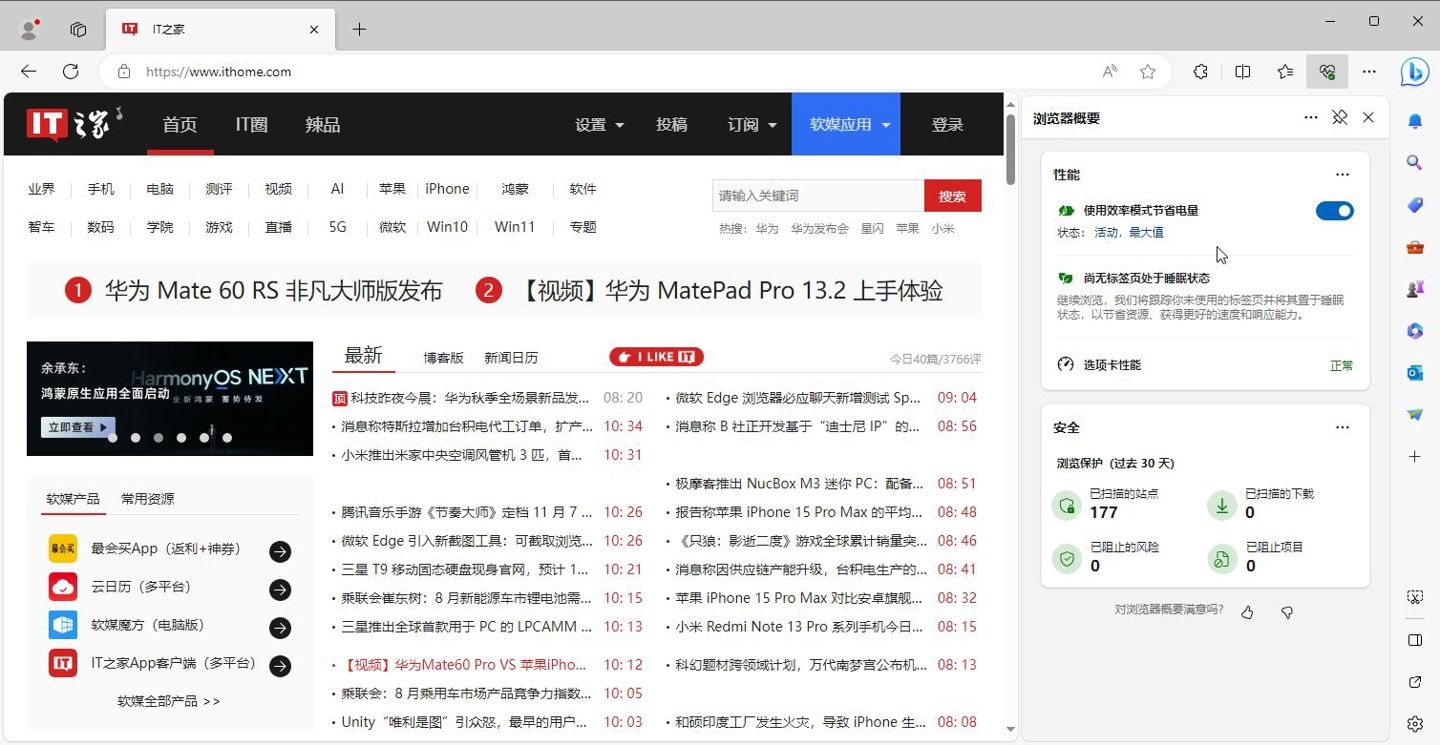
Task: Expand the 软媒应用 dropdown
Action: [x=846, y=125]
